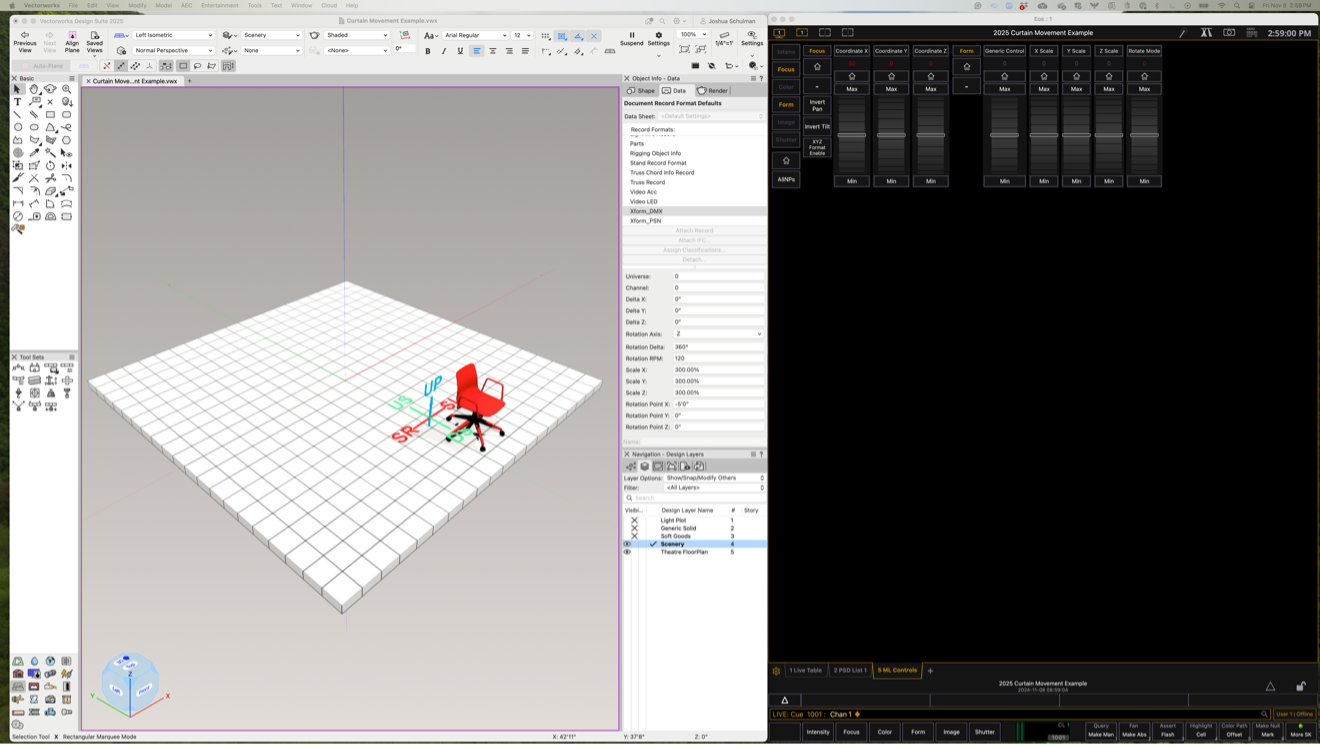
Task: Toggle visibility of the Scenery layer
Action: point(628,544)
